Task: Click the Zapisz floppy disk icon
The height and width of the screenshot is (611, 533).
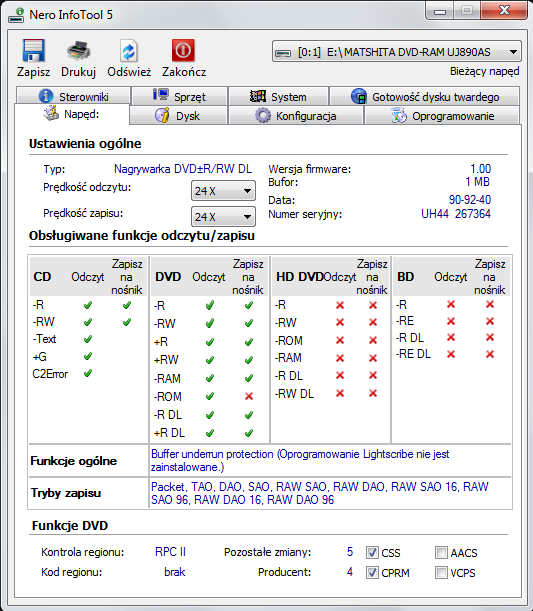Action: coord(34,50)
